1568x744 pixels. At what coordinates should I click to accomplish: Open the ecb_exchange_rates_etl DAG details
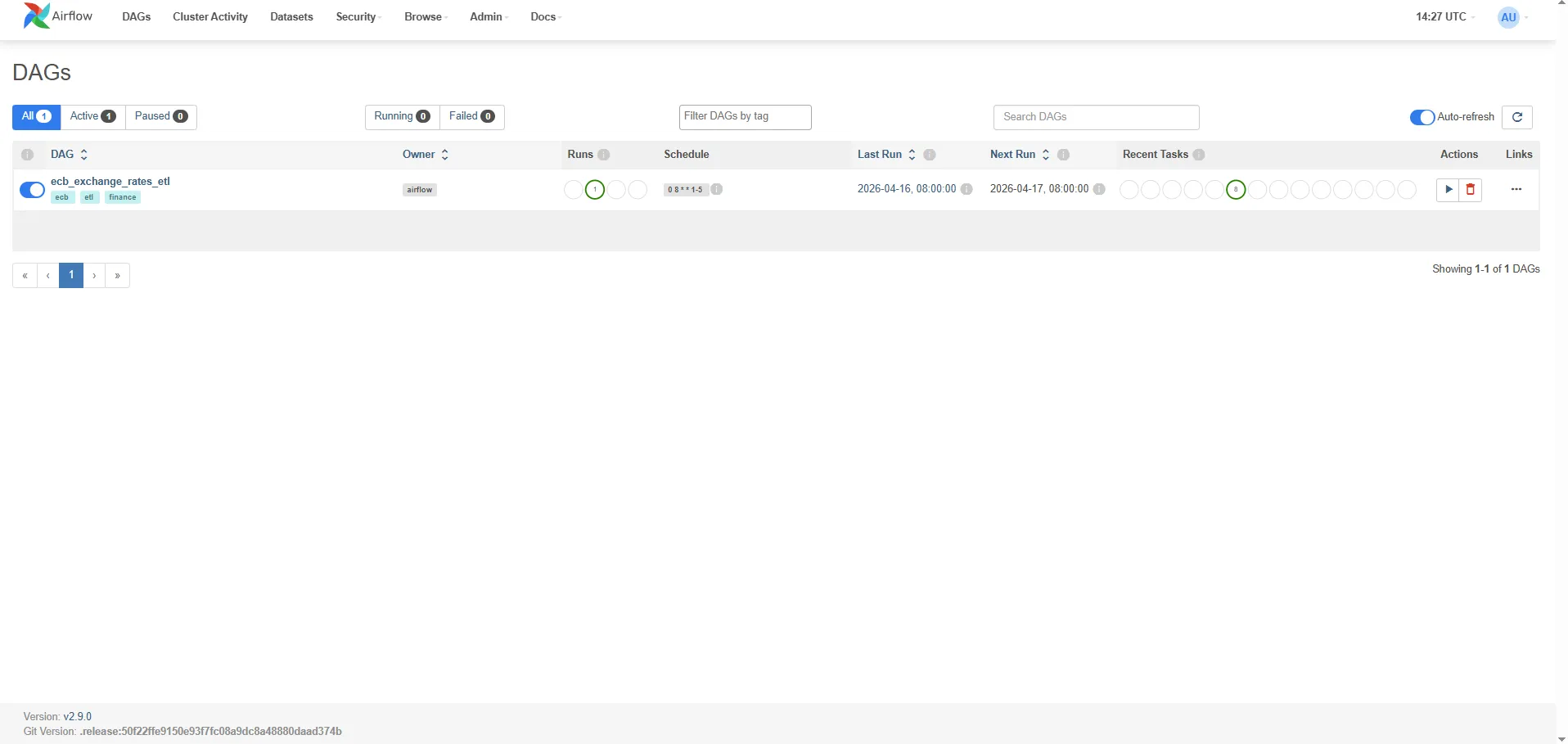[x=111, y=181]
